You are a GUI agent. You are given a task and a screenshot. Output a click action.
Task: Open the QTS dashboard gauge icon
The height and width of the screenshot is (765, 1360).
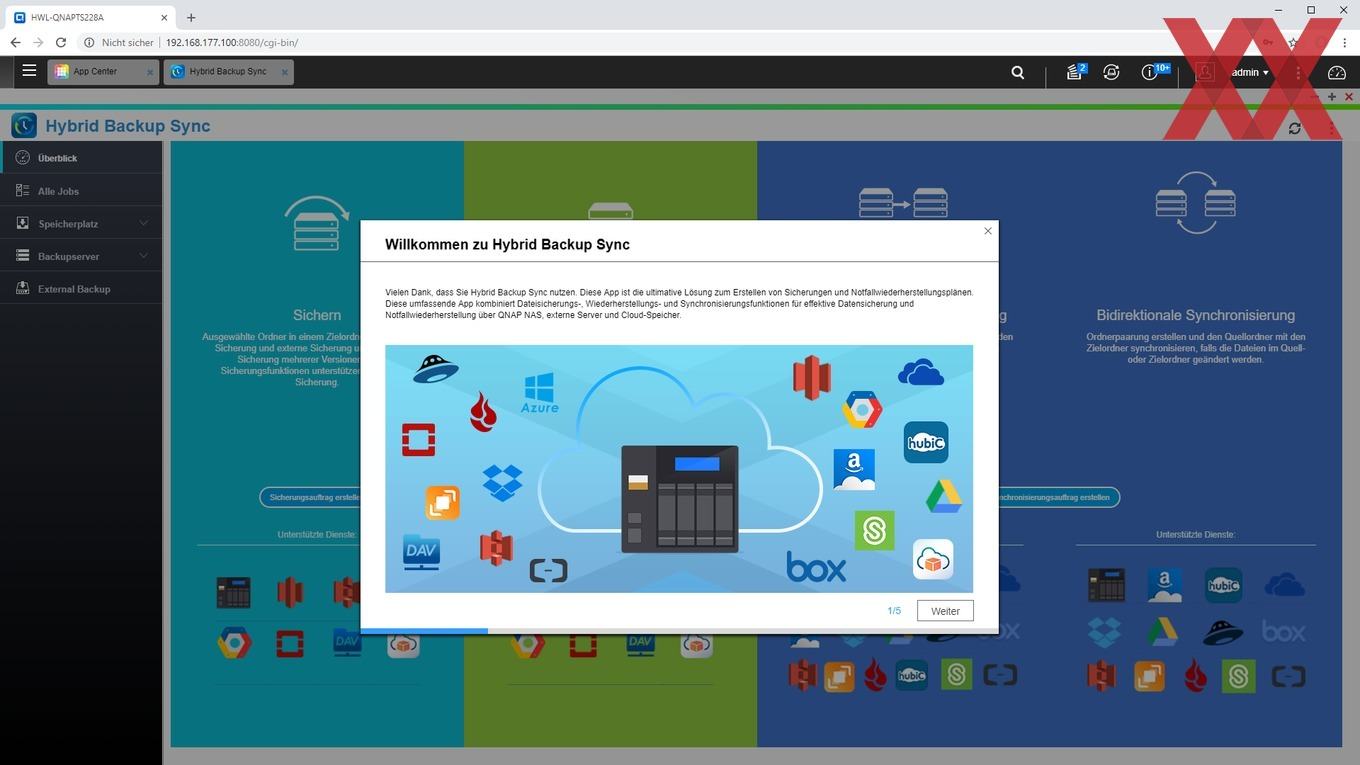pyautogui.click(x=1337, y=72)
